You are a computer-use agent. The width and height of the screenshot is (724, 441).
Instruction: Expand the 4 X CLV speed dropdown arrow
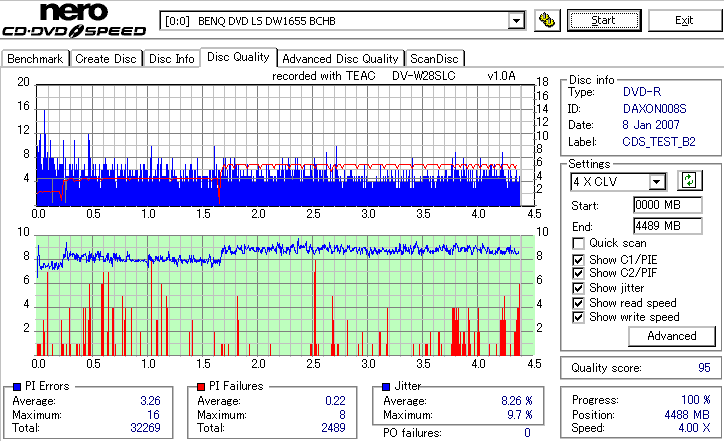(656, 182)
